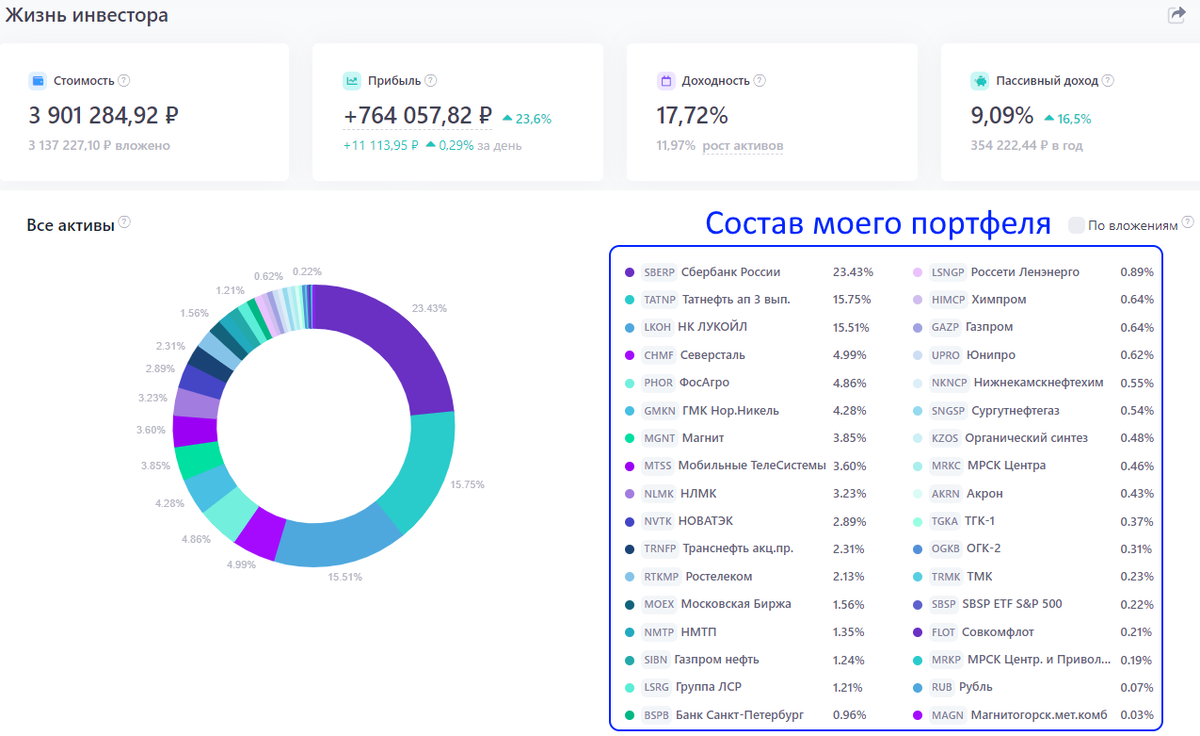Click the 17,72% yield value
This screenshot has height=736, width=1200.
tap(692, 116)
